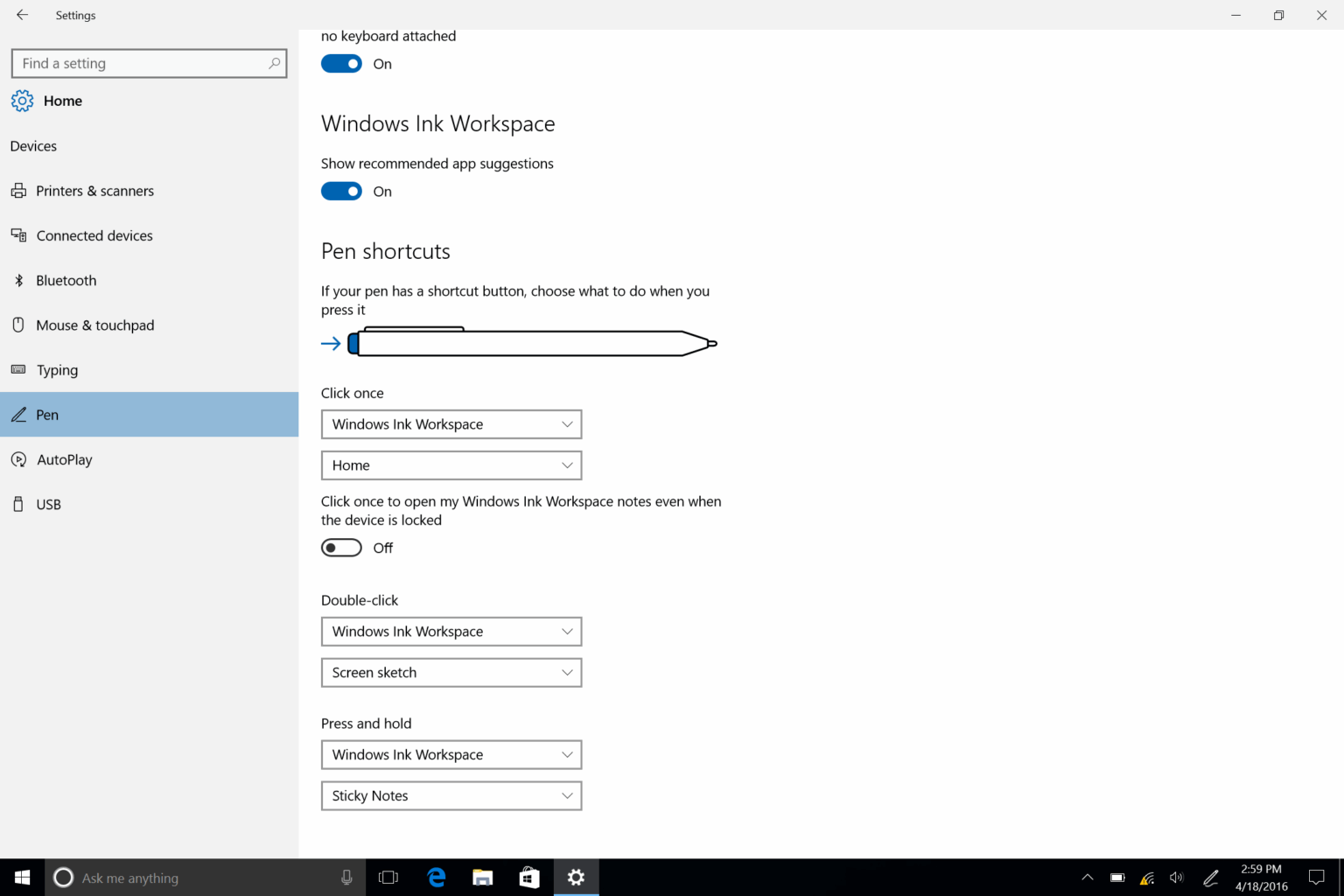Image resolution: width=1344 pixels, height=896 pixels.
Task: Navigate to Home in the sidebar
Action: coord(61,101)
